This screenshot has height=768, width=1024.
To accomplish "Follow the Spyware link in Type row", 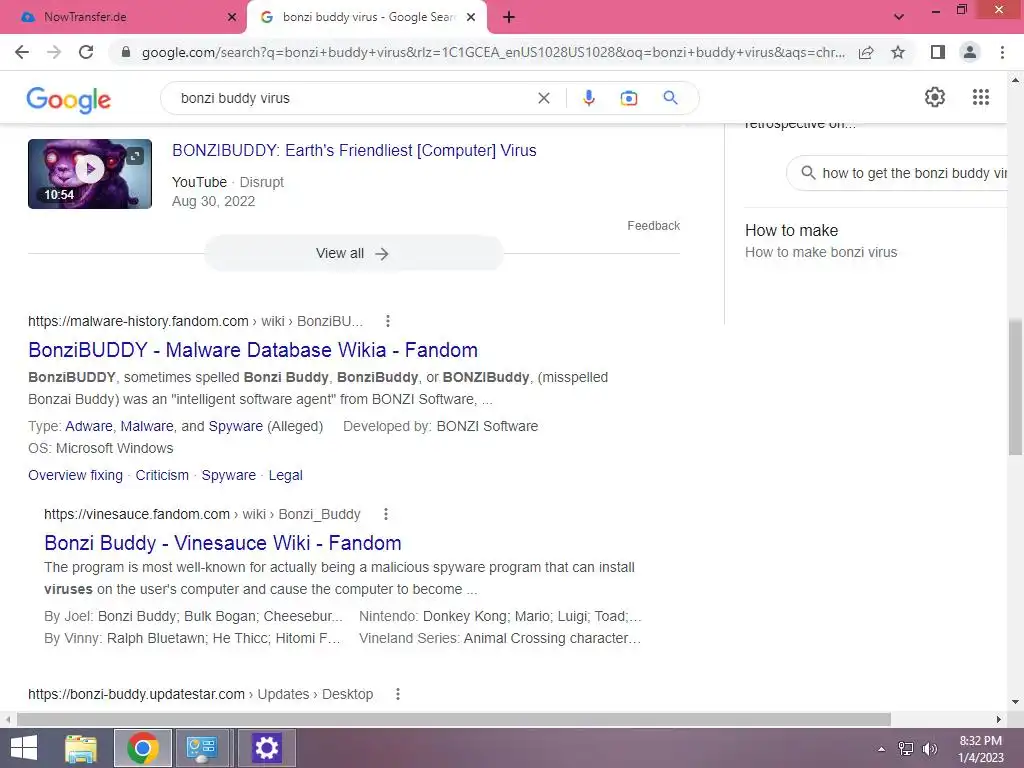I will point(236,426).
